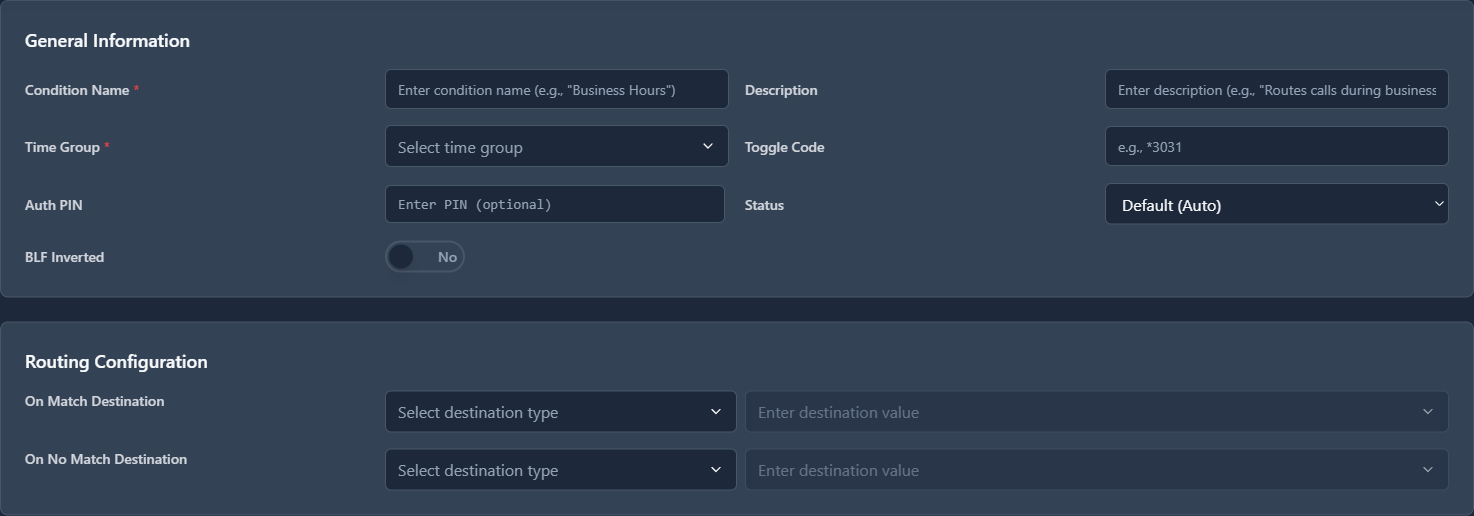Focus the Condition Name input field
This screenshot has width=1474, height=516.
click(x=556, y=90)
